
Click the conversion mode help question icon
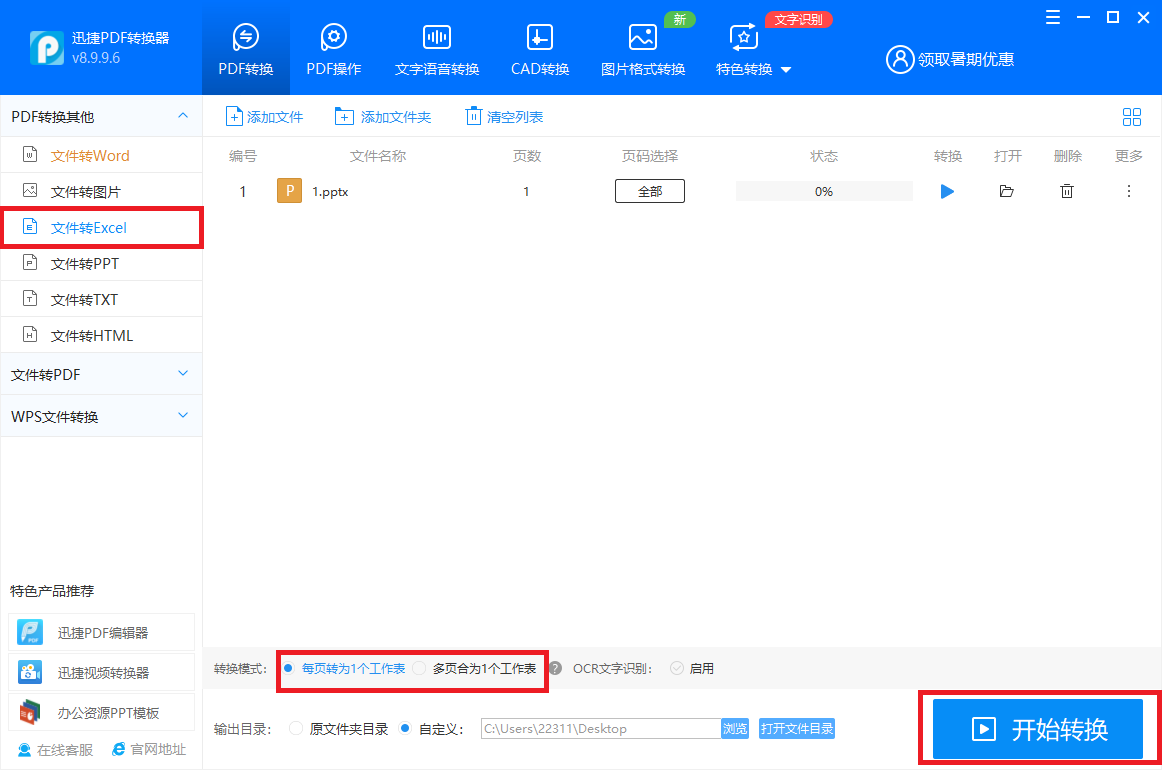coord(555,668)
